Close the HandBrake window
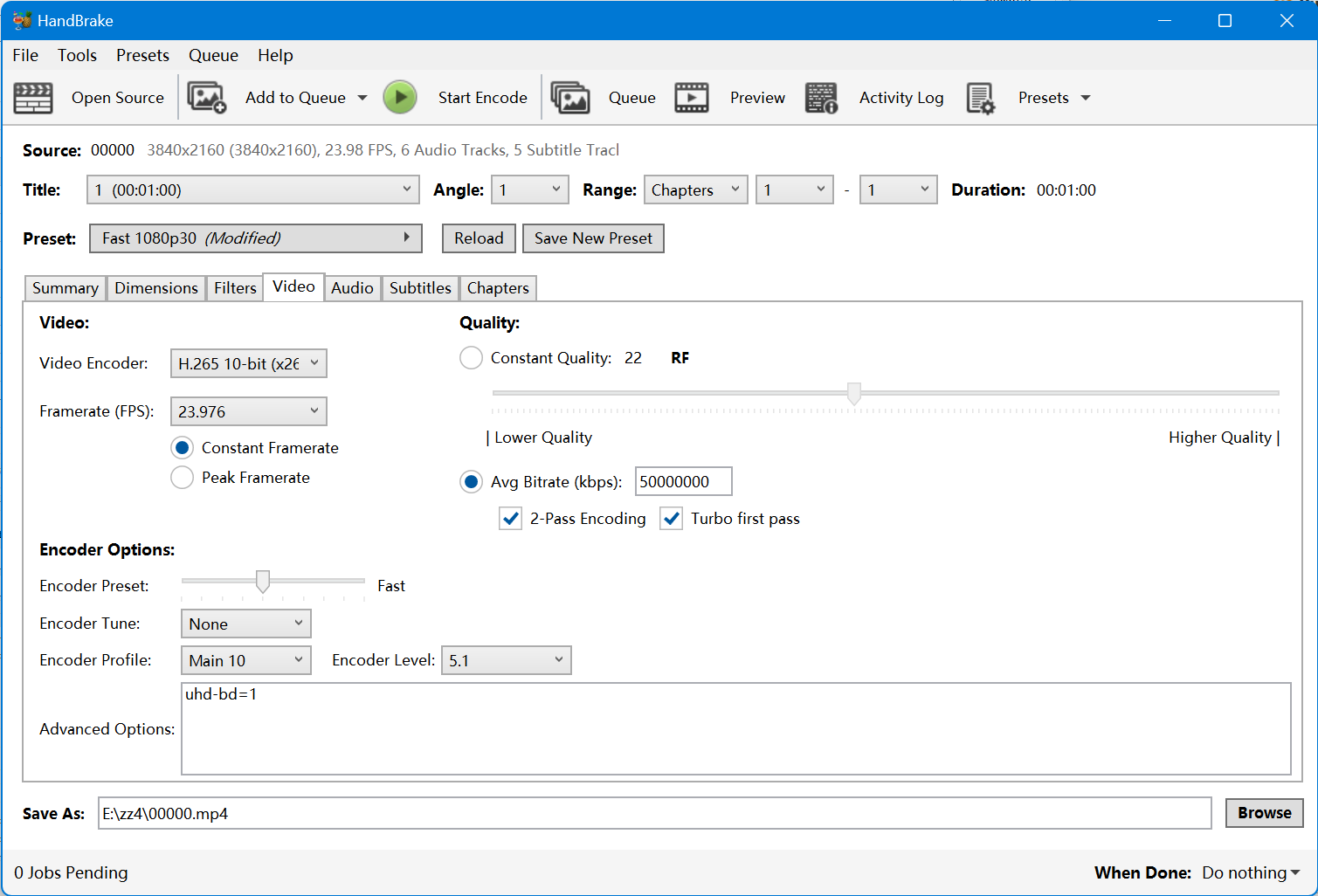The width and height of the screenshot is (1318, 896). pyautogui.click(x=1287, y=20)
